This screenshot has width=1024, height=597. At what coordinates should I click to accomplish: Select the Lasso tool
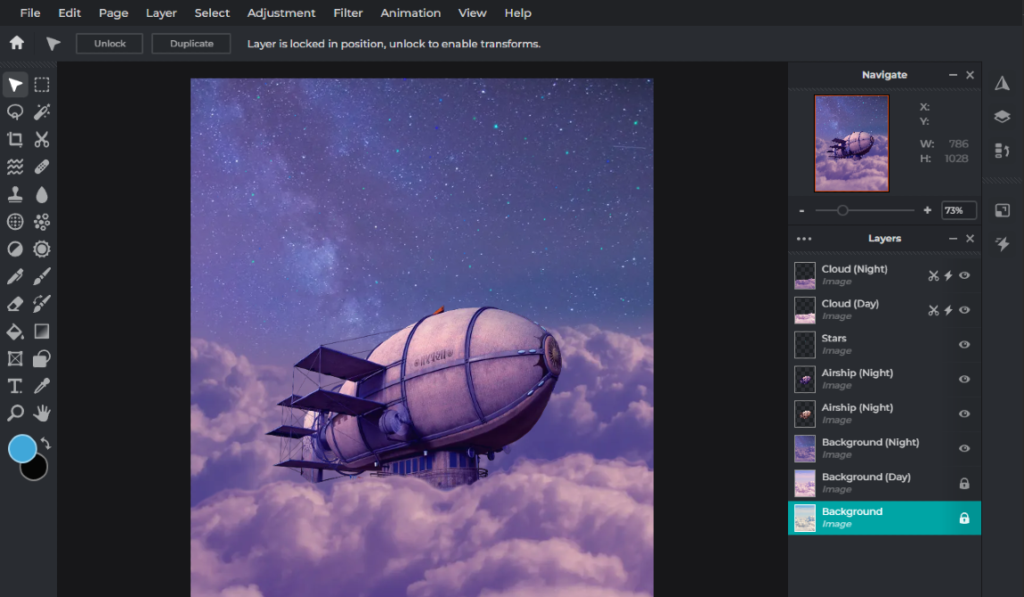(x=14, y=112)
